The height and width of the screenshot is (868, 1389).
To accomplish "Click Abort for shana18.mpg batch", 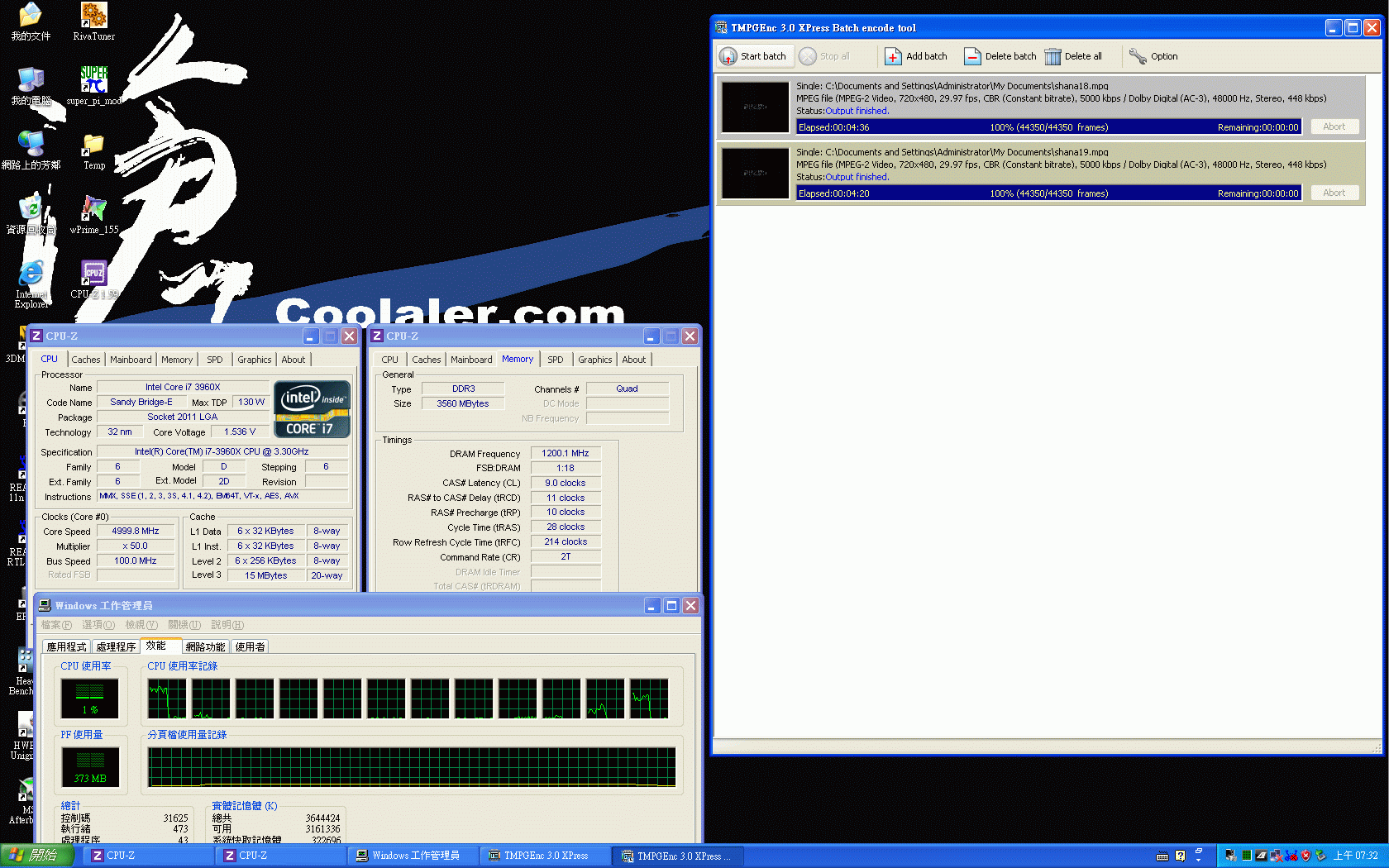I will click(1334, 126).
